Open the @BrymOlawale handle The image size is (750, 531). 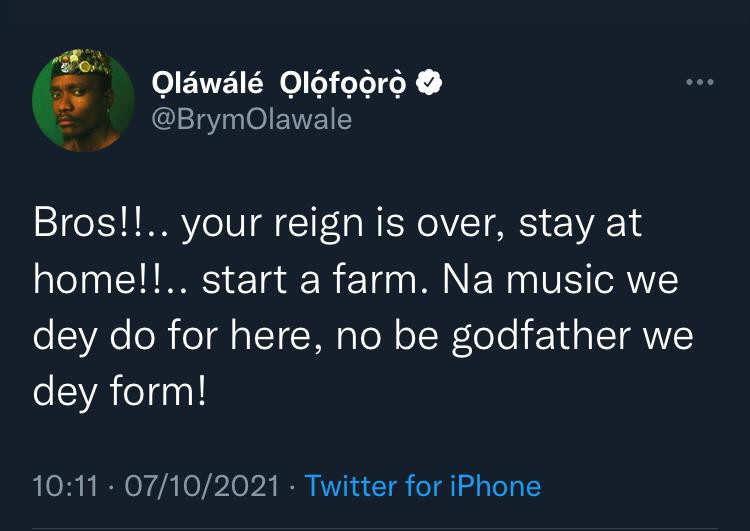point(249,120)
